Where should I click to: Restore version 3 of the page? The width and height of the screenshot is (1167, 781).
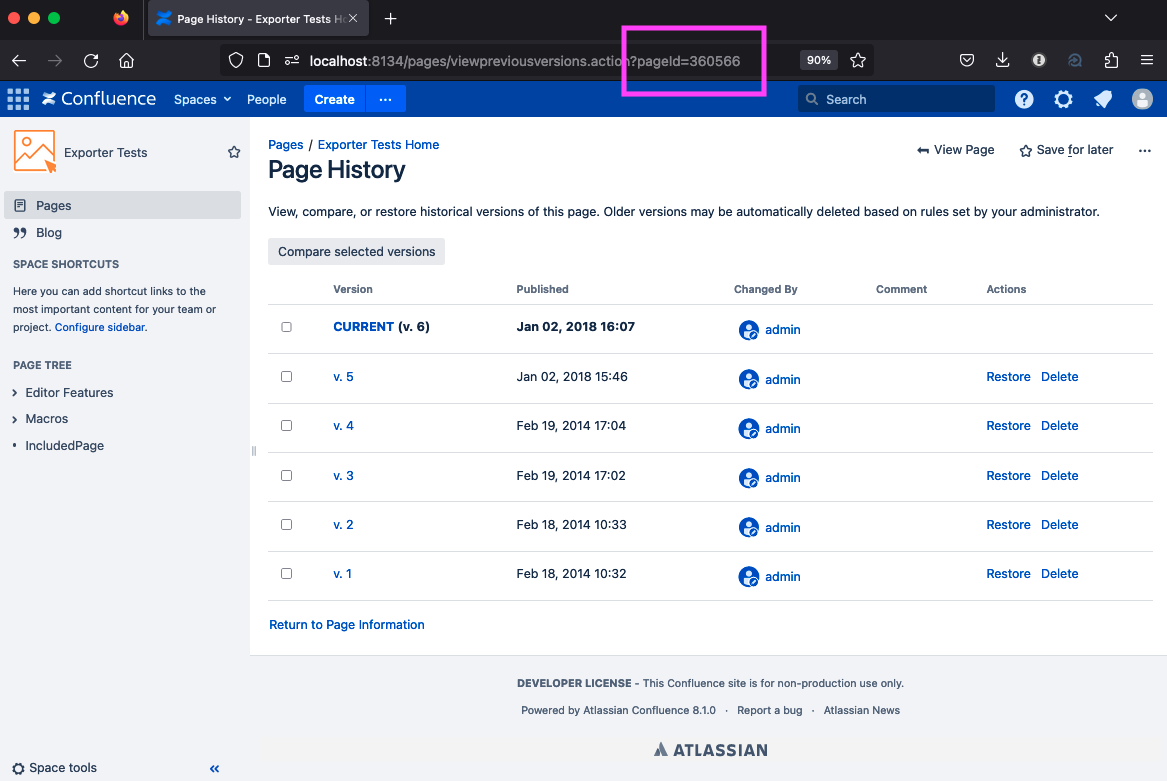(x=1008, y=476)
